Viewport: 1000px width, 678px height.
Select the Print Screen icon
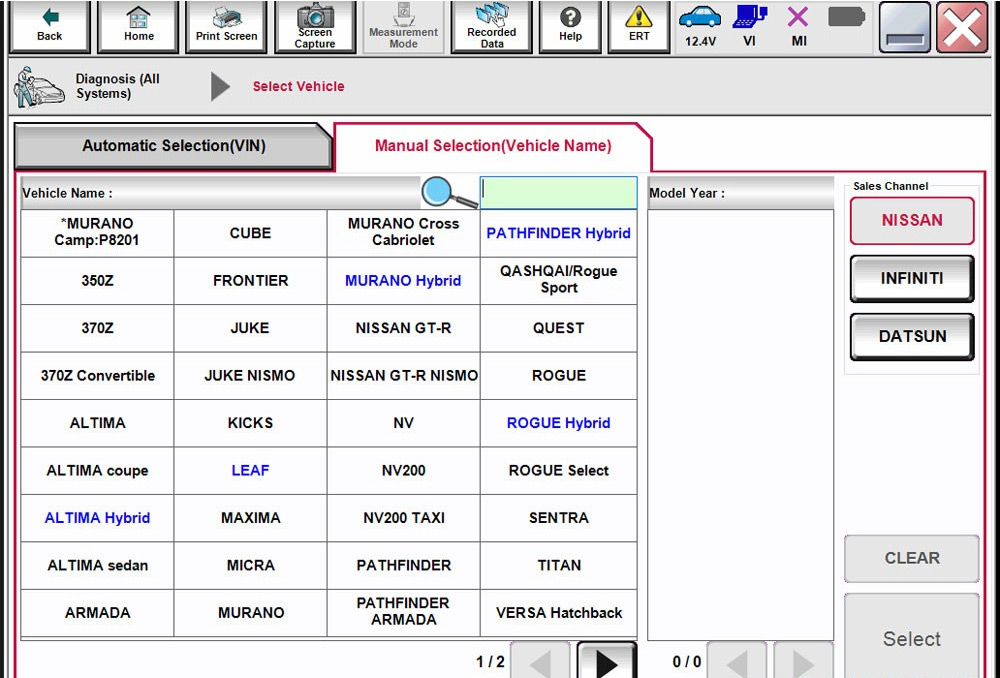226,27
